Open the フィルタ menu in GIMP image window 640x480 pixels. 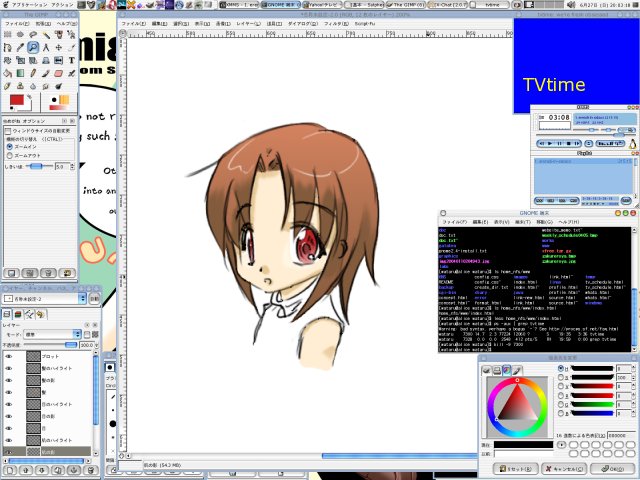[336, 24]
